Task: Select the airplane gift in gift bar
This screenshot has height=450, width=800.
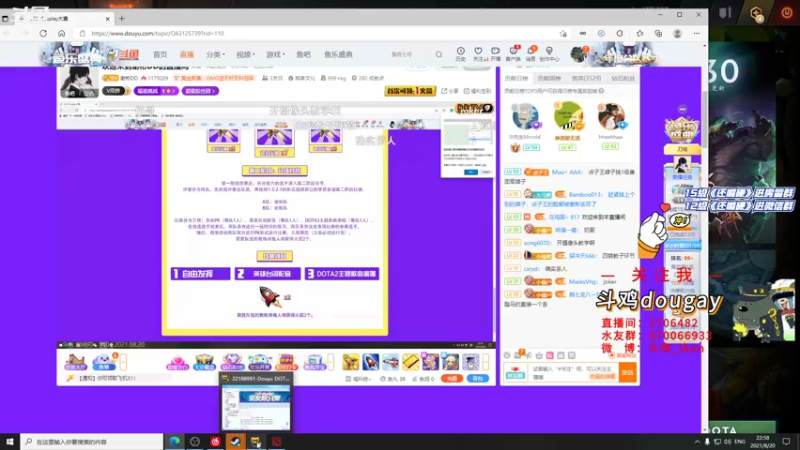Action: (x=390, y=361)
